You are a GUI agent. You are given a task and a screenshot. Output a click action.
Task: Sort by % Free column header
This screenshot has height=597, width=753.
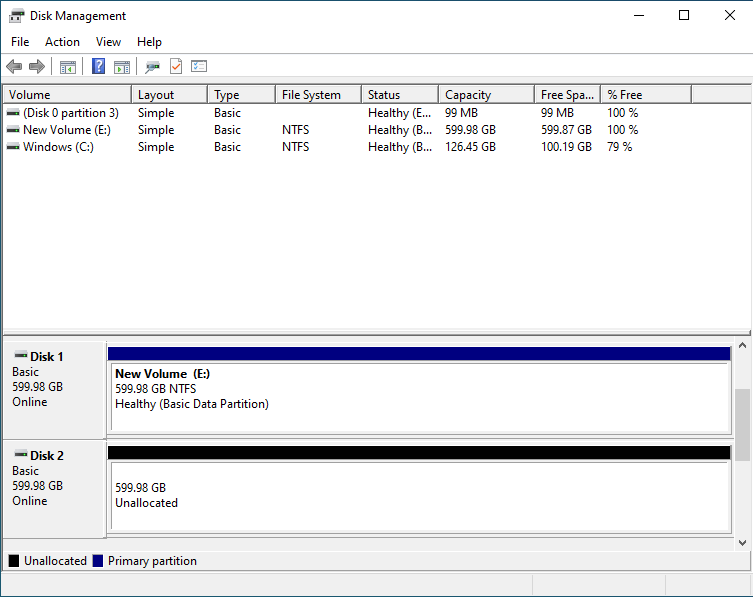pos(646,95)
